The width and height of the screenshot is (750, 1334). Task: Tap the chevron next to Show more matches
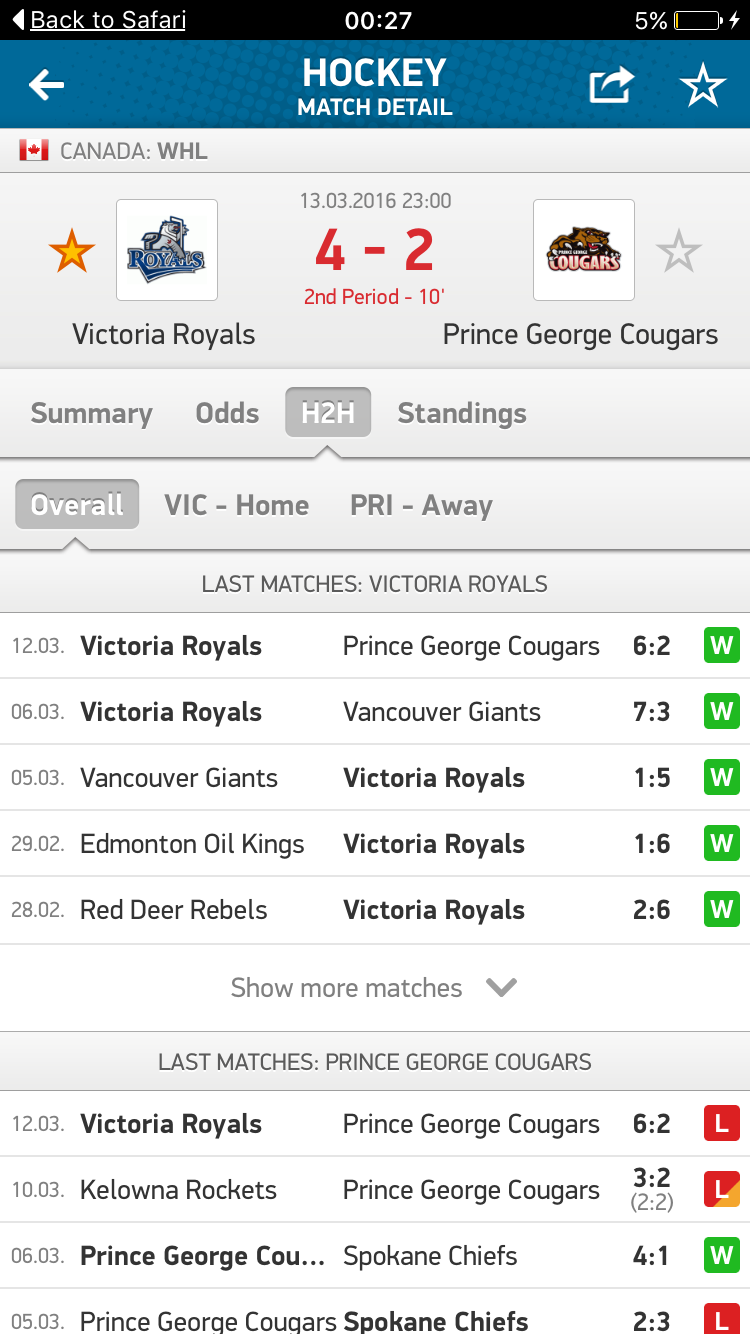[x=501, y=988]
